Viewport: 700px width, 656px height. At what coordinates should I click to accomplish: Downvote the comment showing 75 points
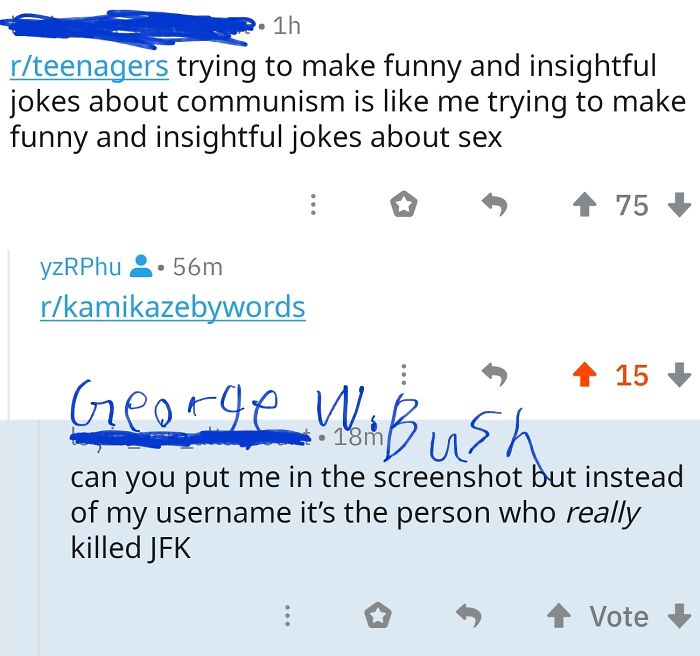[678, 205]
